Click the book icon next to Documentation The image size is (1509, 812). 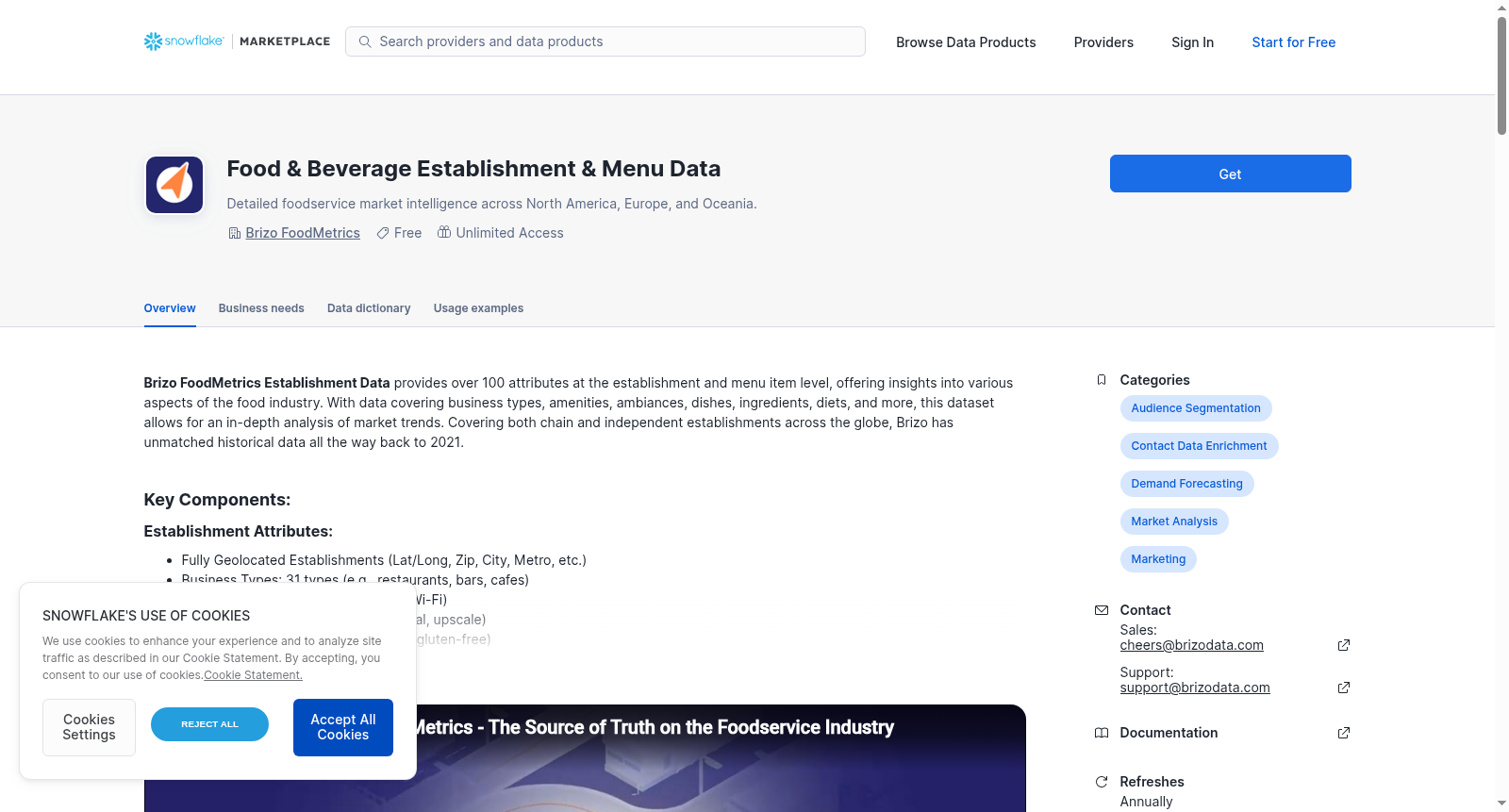[x=1102, y=733]
